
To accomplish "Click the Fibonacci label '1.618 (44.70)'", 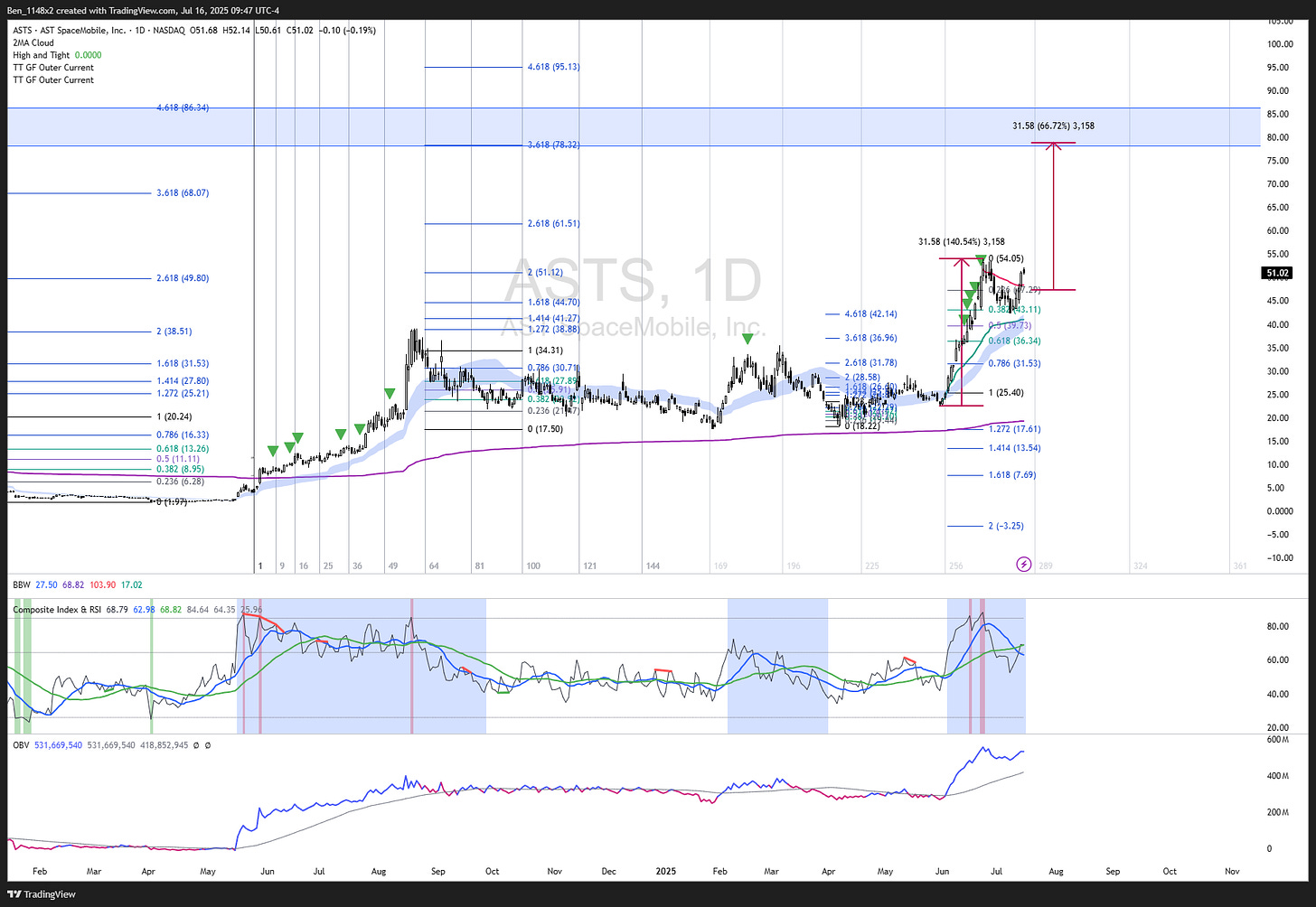I will pos(553,302).
